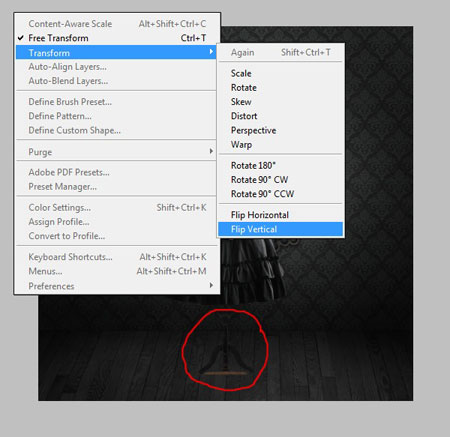Click the checkmark beside Free Transform
This screenshot has height=437, width=450.
pyautogui.click(x=21, y=38)
